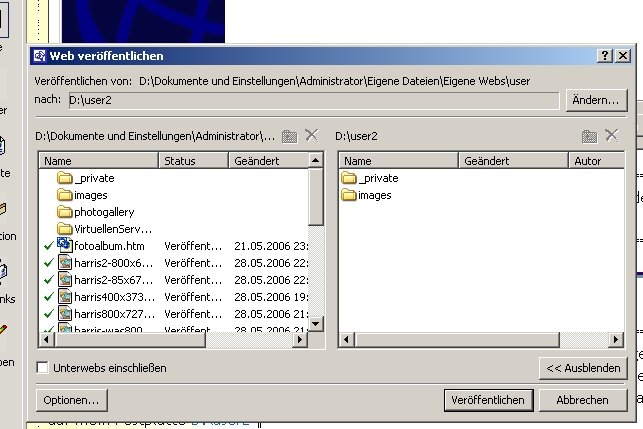Viewport: 643px width, 429px height.
Task: Open the Optionen... dialog
Action: pyautogui.click(x=71, y=400)
